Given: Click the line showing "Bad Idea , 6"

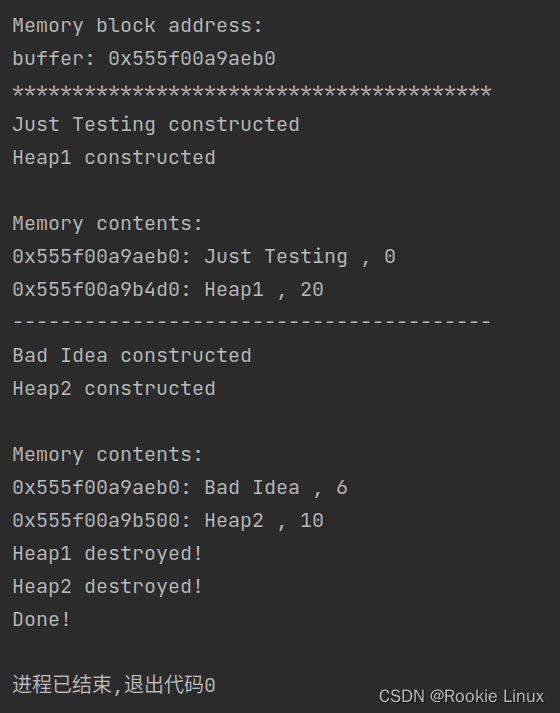Looking at the screenshot, I should click(x=180, y=487).
